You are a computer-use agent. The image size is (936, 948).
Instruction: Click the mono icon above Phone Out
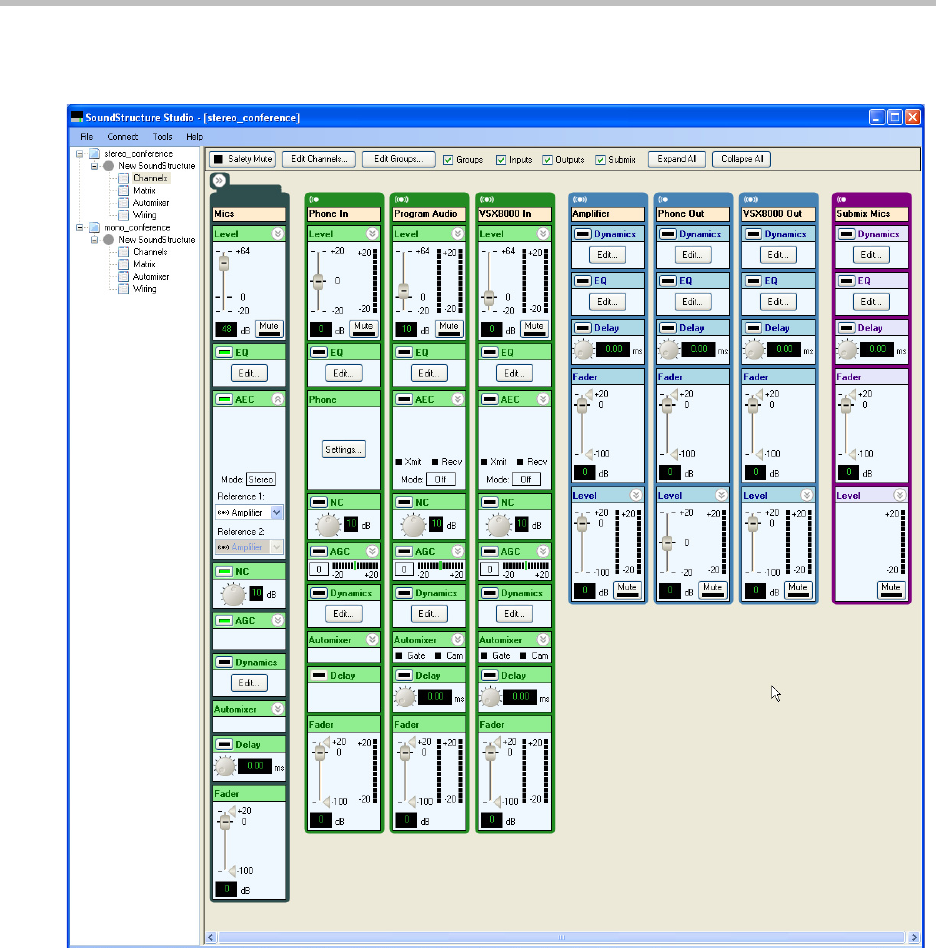[x=662, y=199]
